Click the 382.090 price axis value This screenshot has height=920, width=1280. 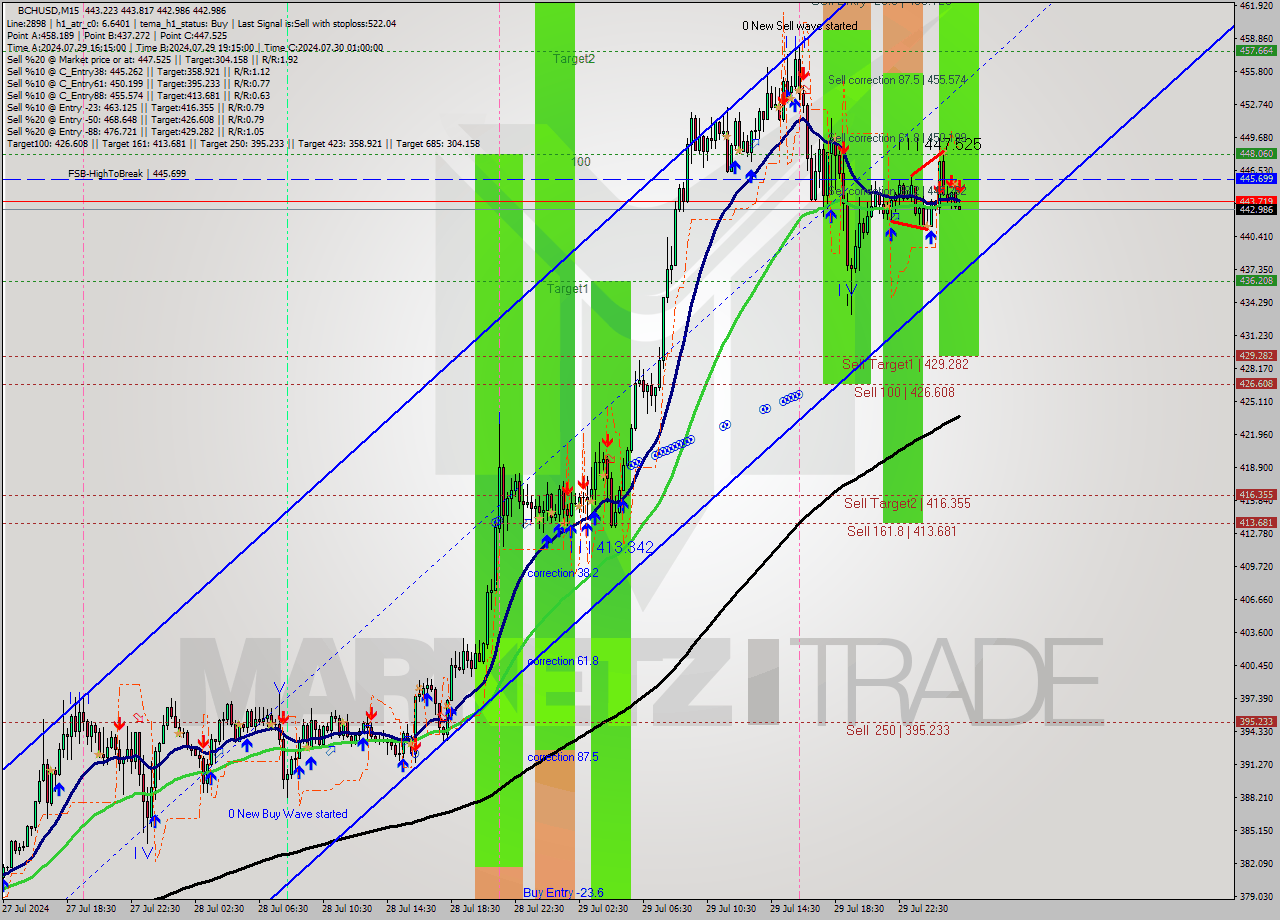pyautogui.click(x=1256, y=863)
